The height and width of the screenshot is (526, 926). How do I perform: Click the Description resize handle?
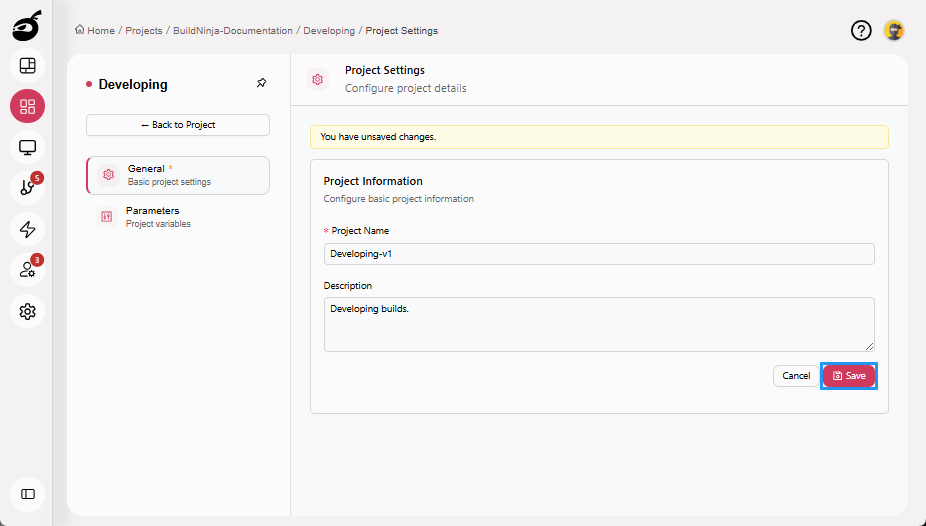click(x=869, y=347)
